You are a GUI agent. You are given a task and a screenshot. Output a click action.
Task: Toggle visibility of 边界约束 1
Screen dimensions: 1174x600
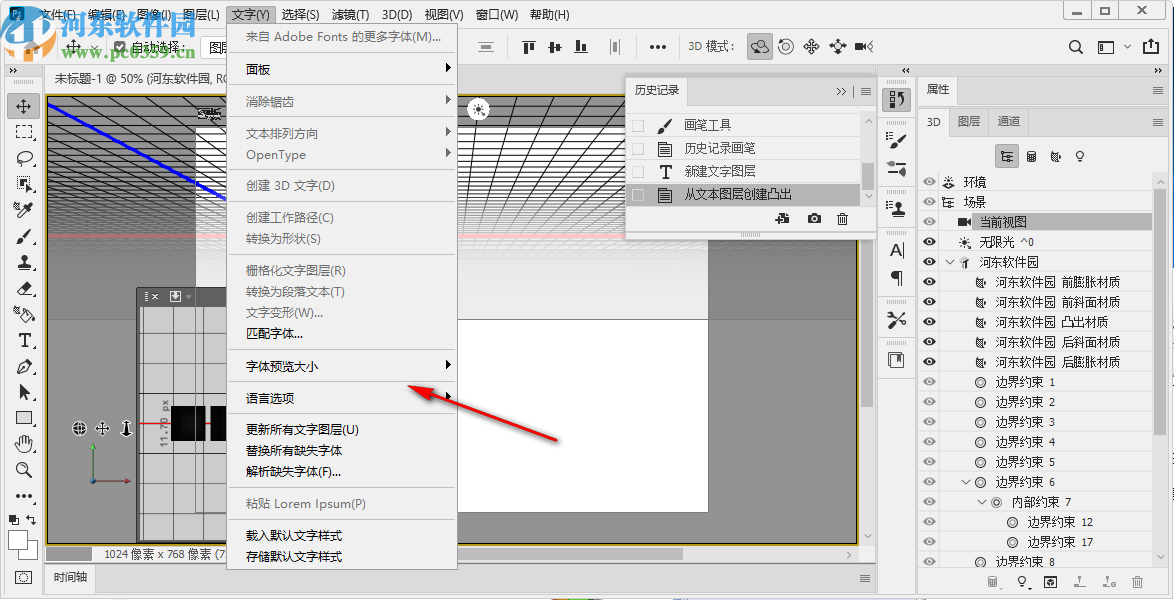[929, 381]
